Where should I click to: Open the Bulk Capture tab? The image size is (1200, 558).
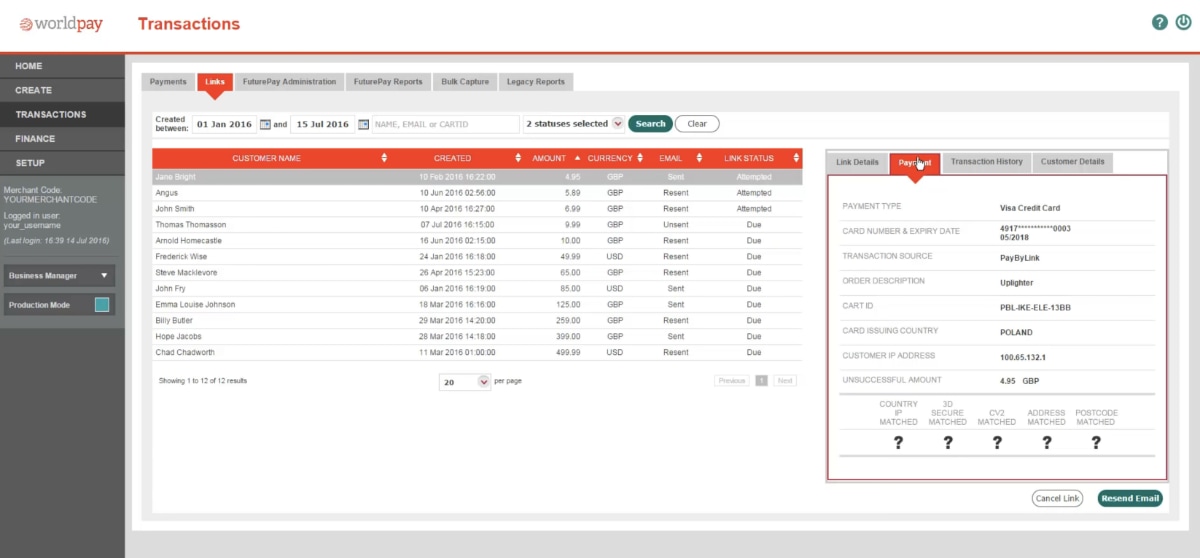[465, 82]
